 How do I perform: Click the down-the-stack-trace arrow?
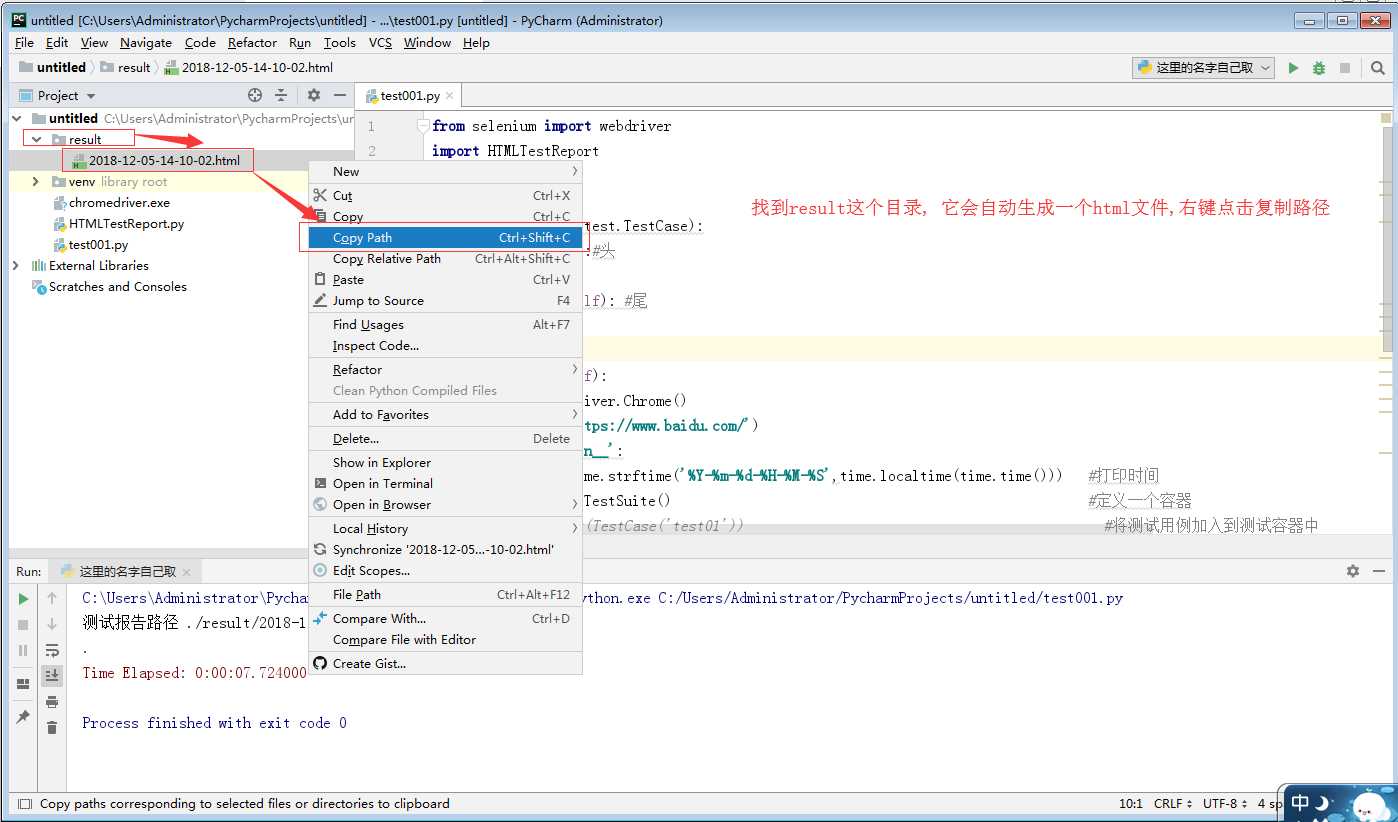52,624
